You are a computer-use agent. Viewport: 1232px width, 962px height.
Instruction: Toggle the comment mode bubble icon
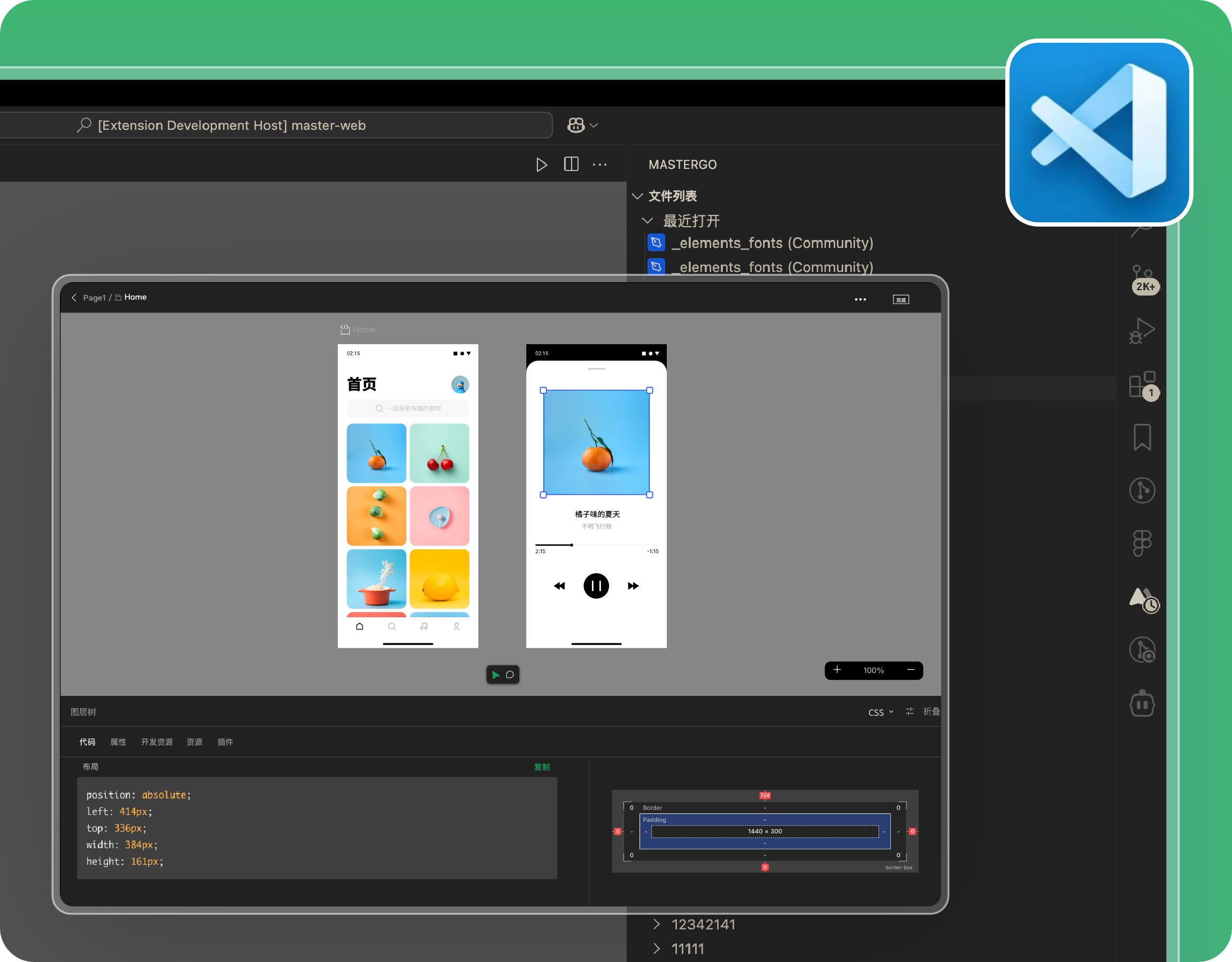click(x=510, y=675)
